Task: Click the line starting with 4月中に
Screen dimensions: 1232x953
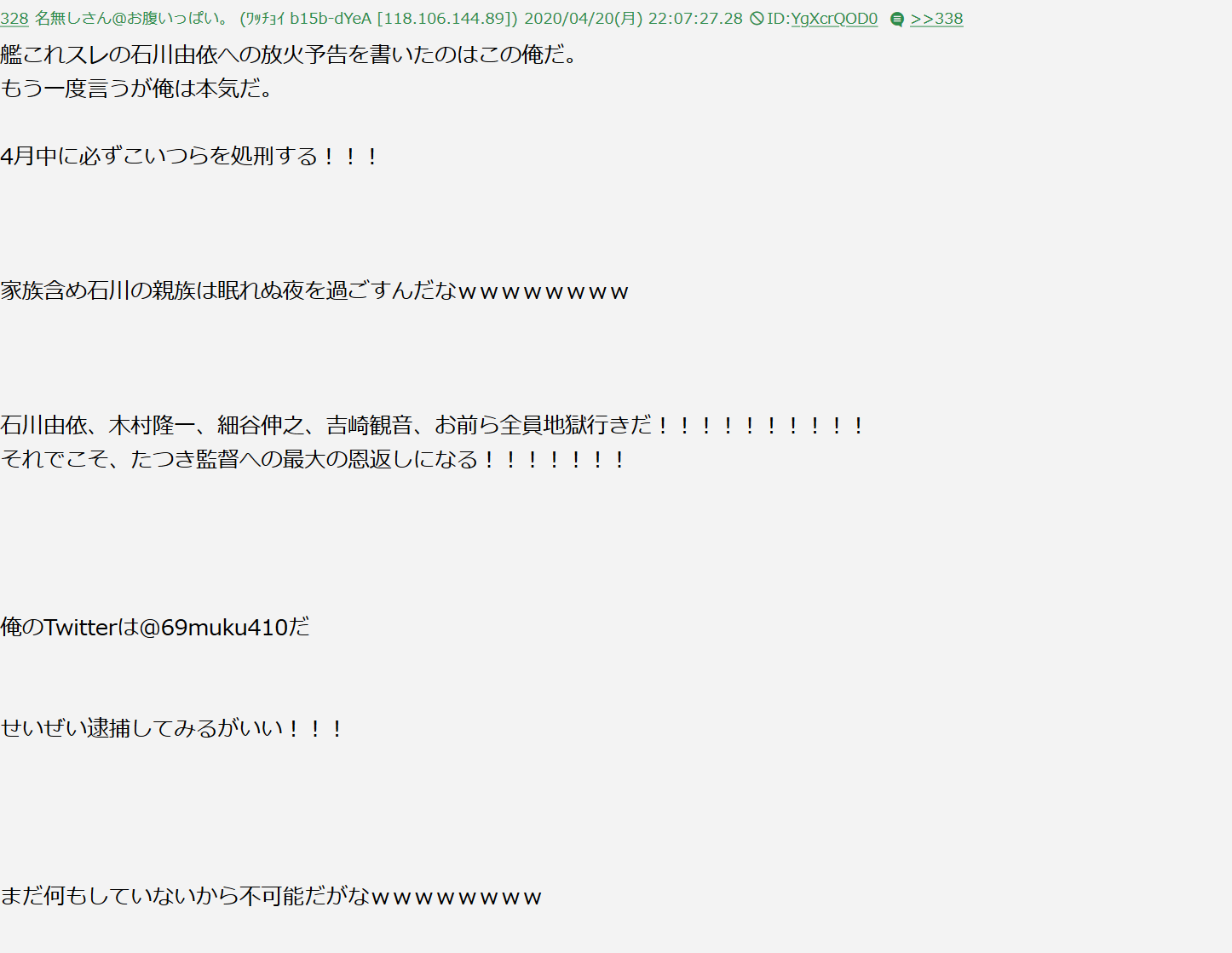Action: pos(190,156)
